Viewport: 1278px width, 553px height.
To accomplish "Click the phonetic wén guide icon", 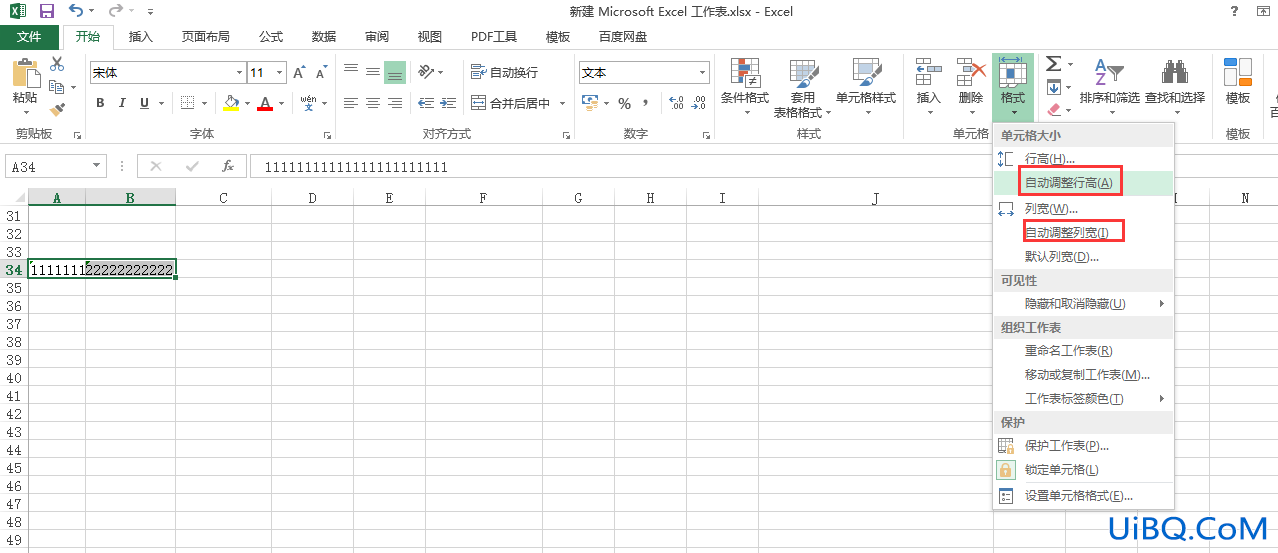I will (308, 103).
